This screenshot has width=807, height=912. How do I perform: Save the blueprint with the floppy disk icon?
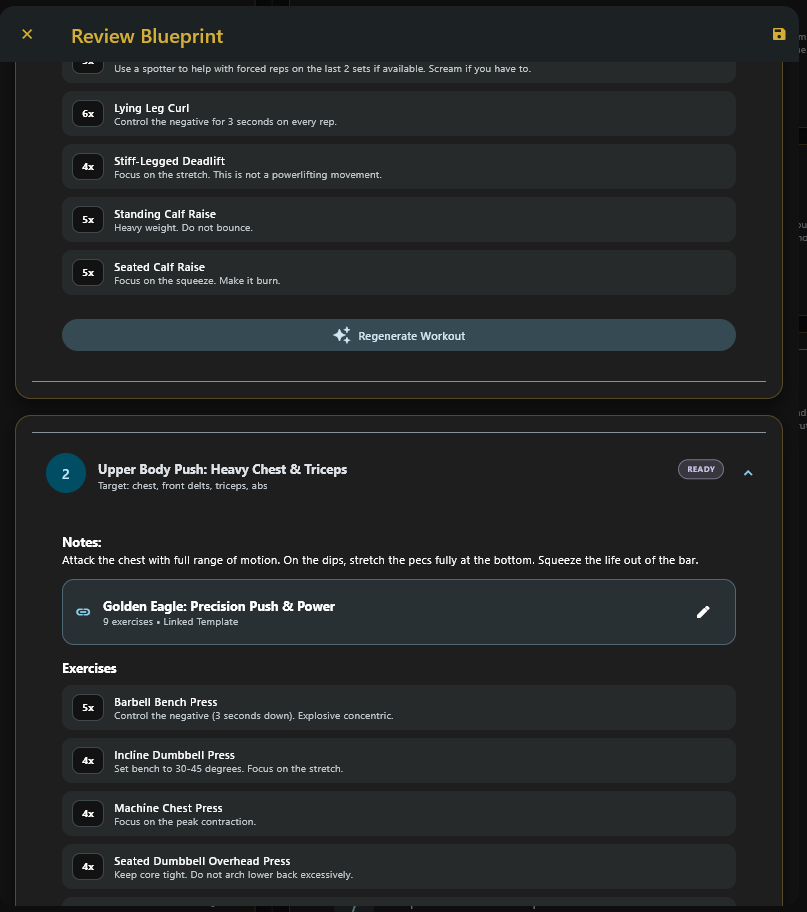click(x=779, y=33)
